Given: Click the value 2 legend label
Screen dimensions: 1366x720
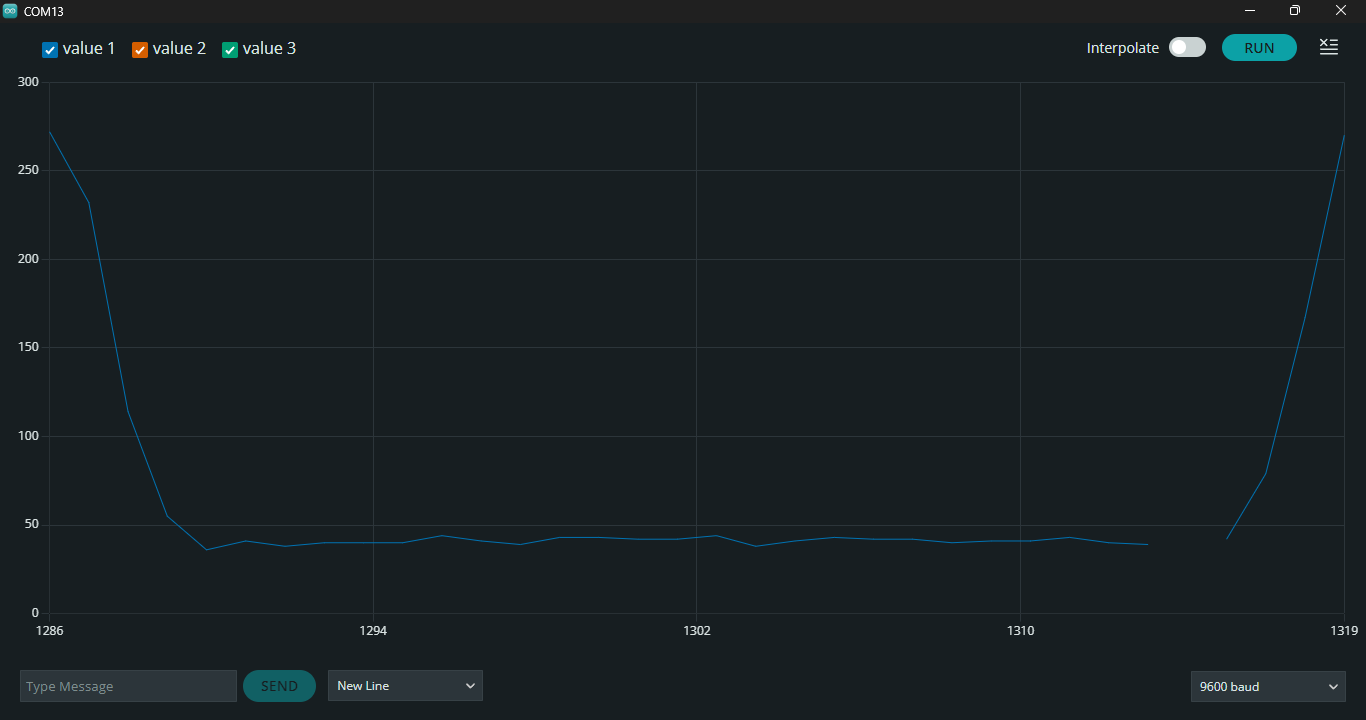Looking at the screenshot, I should [x=179, y=48].
